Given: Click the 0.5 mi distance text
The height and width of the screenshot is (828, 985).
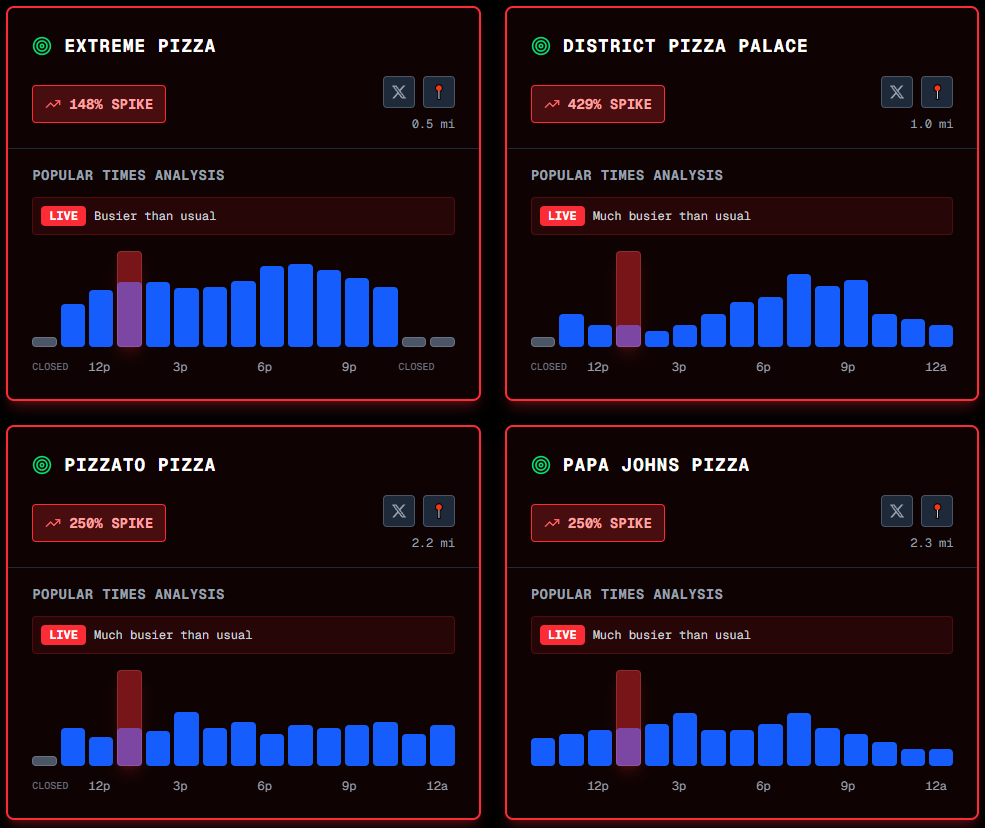Looking at the screenshot, I should 433,124.
